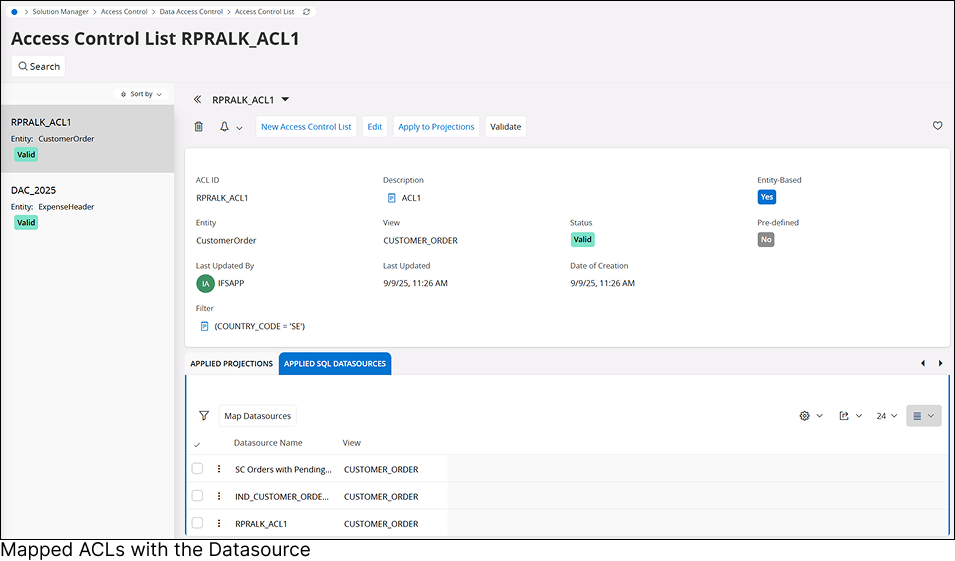955x561 pixels.
Task: Click the notification bell icon
Action: pos(225,127)
